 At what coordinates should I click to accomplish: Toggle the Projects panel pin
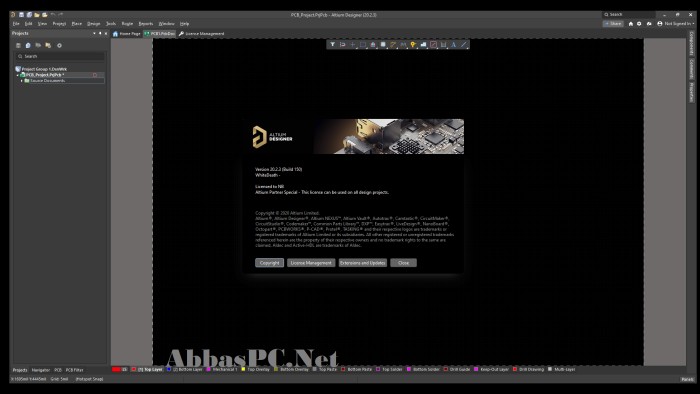[100, 33]
